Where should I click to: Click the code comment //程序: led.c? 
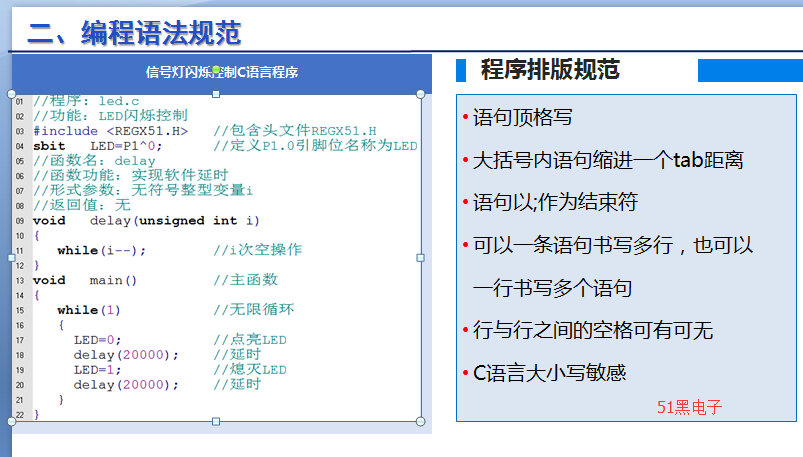pyautogui.click(x=86, y=101)
